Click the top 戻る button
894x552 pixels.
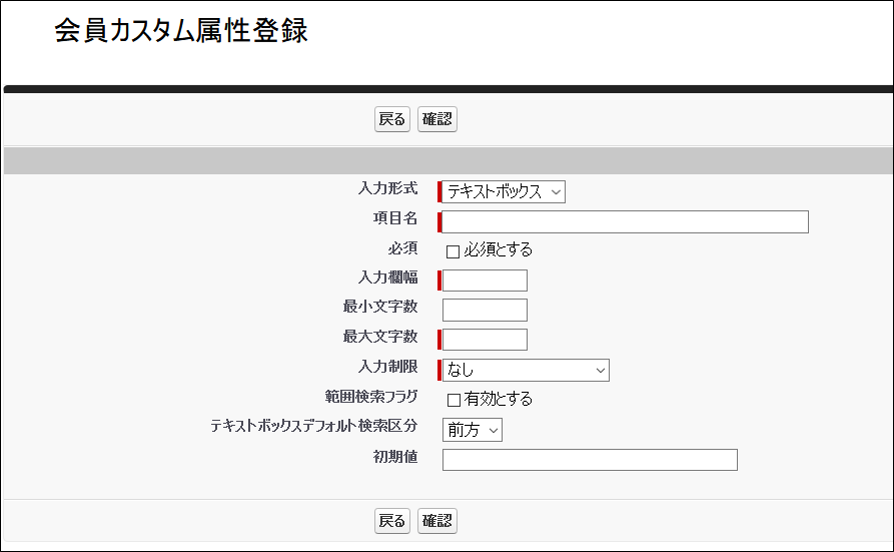(392, 120)
